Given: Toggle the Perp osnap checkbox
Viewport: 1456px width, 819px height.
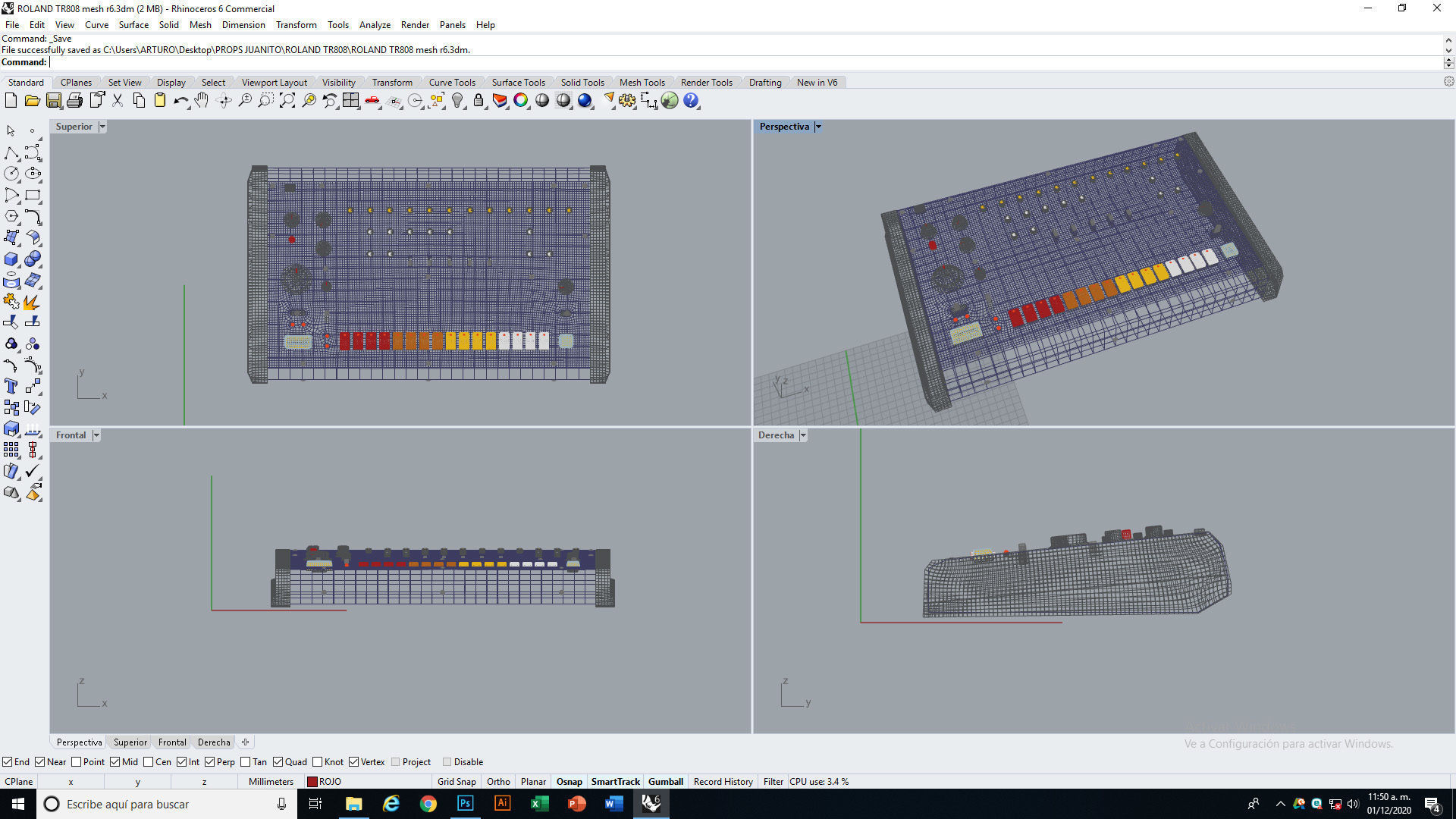Looking at the screenshot, I should coord(209,762).
